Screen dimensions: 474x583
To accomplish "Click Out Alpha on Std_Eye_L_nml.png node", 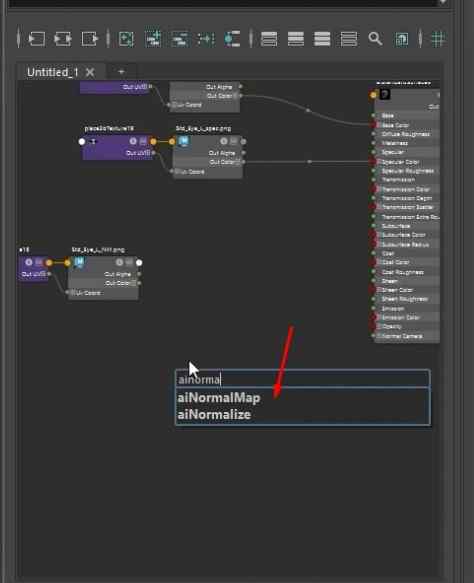I will pos(118,274).
